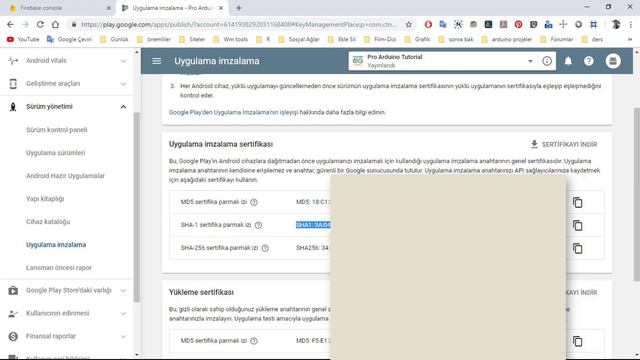The height and width of the screenshot is (360, 640).
Task: Expand the Kullanıcının edinmesi section
Action: 123,313
